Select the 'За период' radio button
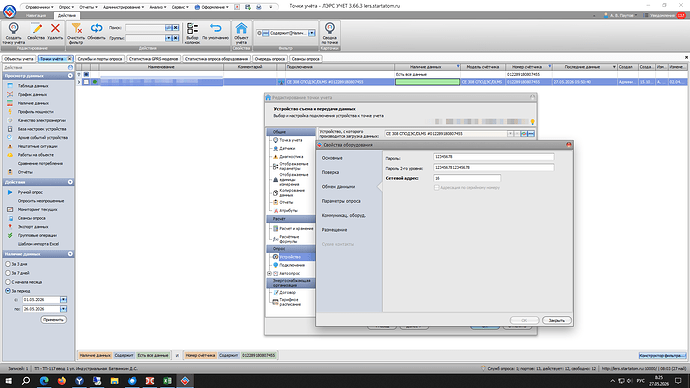 point(8,291)
